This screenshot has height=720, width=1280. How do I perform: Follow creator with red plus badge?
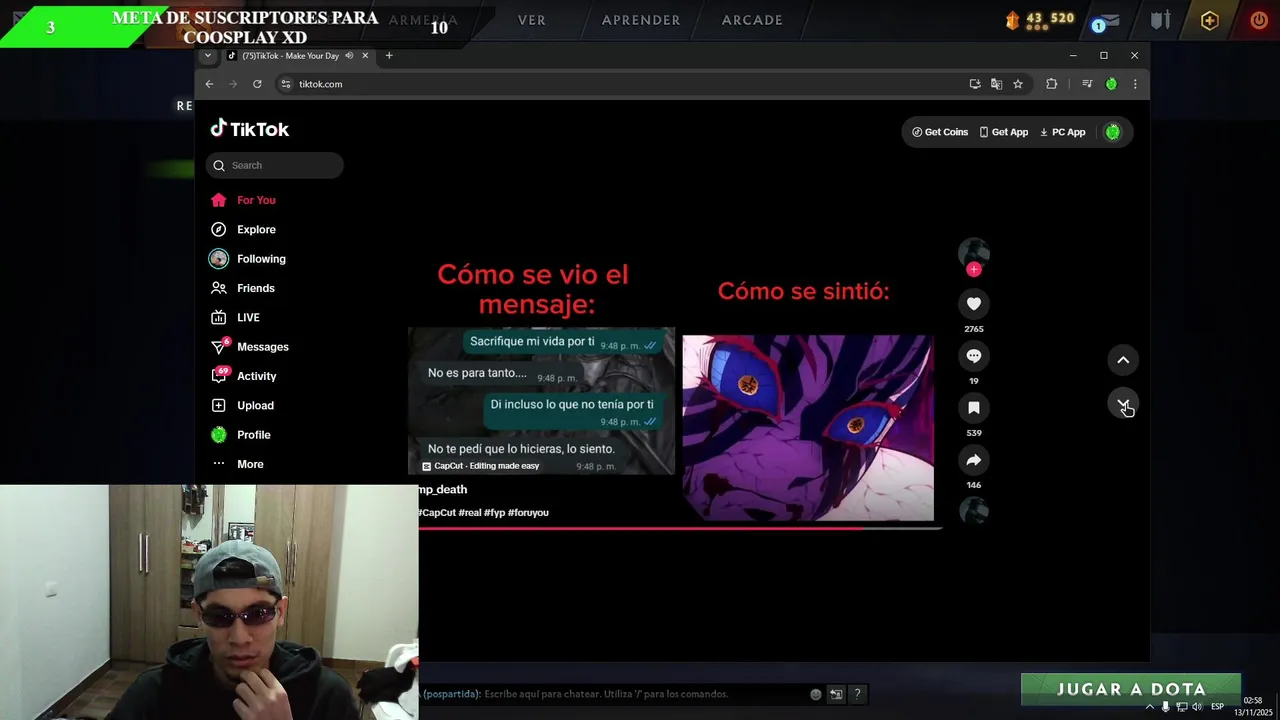click(973, 269)
